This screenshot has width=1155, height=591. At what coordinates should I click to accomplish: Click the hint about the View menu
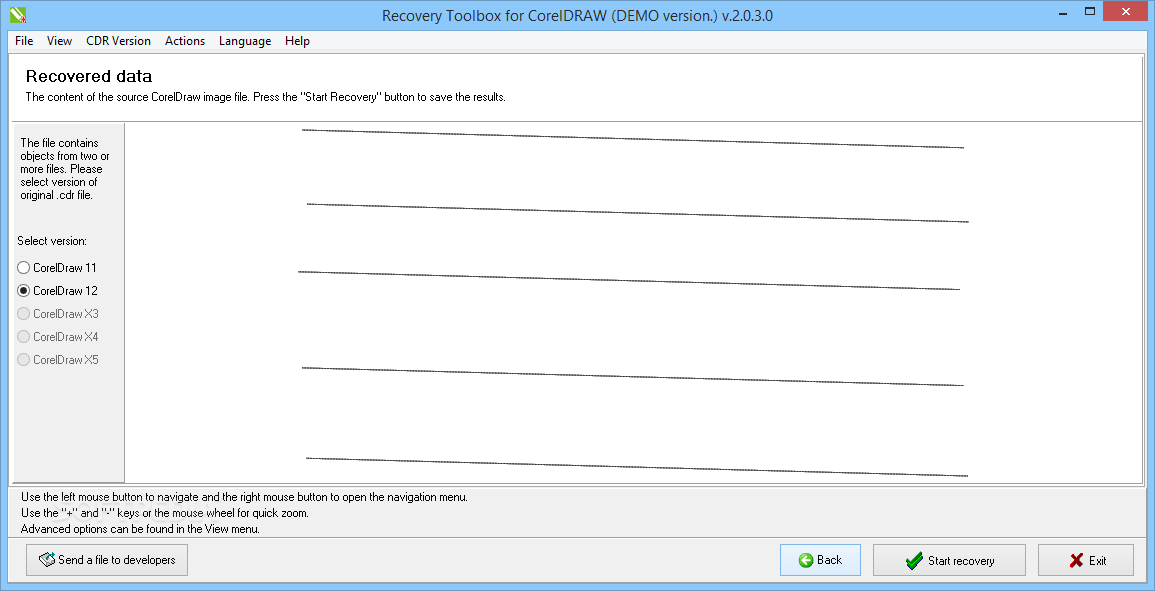pos(140,529)
